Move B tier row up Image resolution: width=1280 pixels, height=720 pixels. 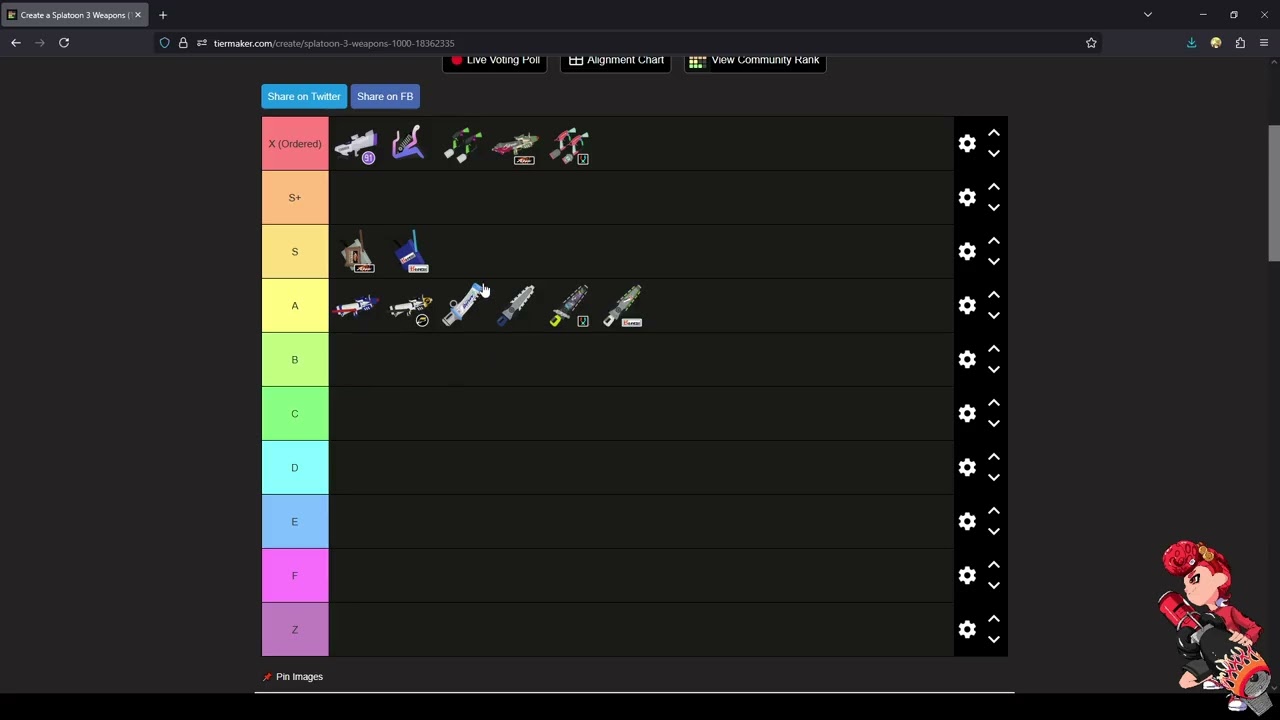pos(994,349)
